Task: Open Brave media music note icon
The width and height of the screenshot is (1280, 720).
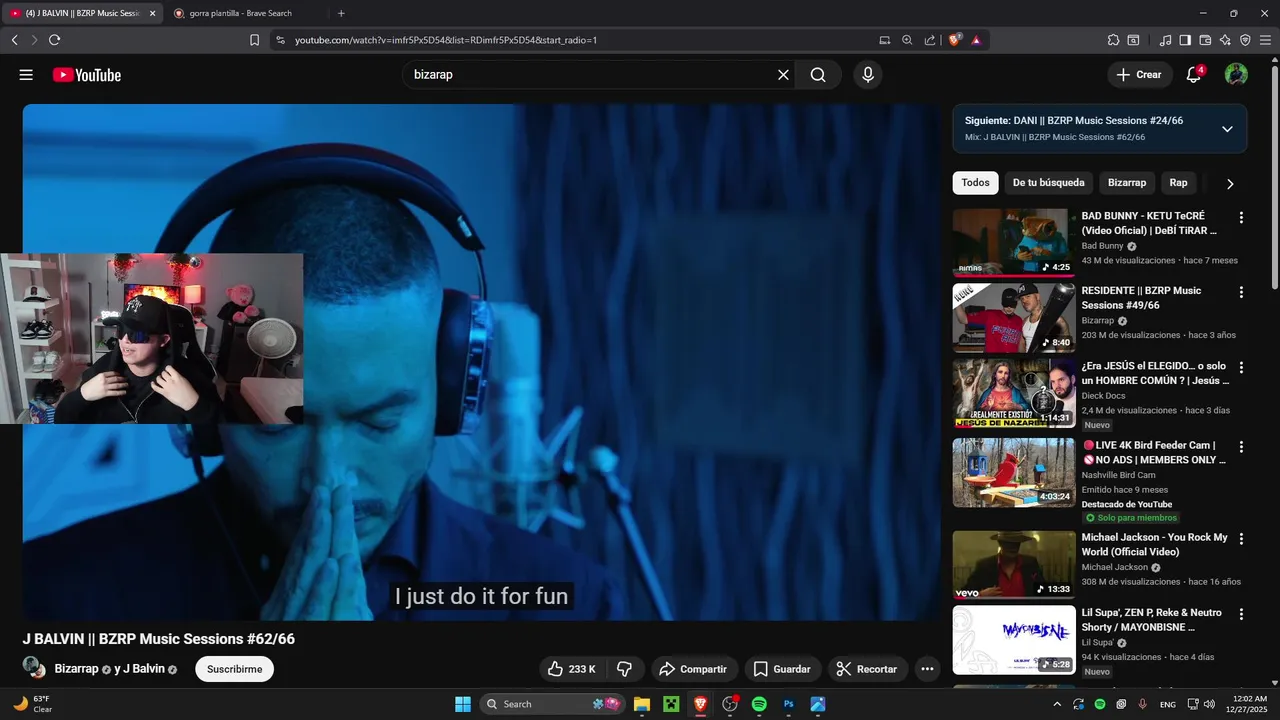Action: click(1165, 40)
